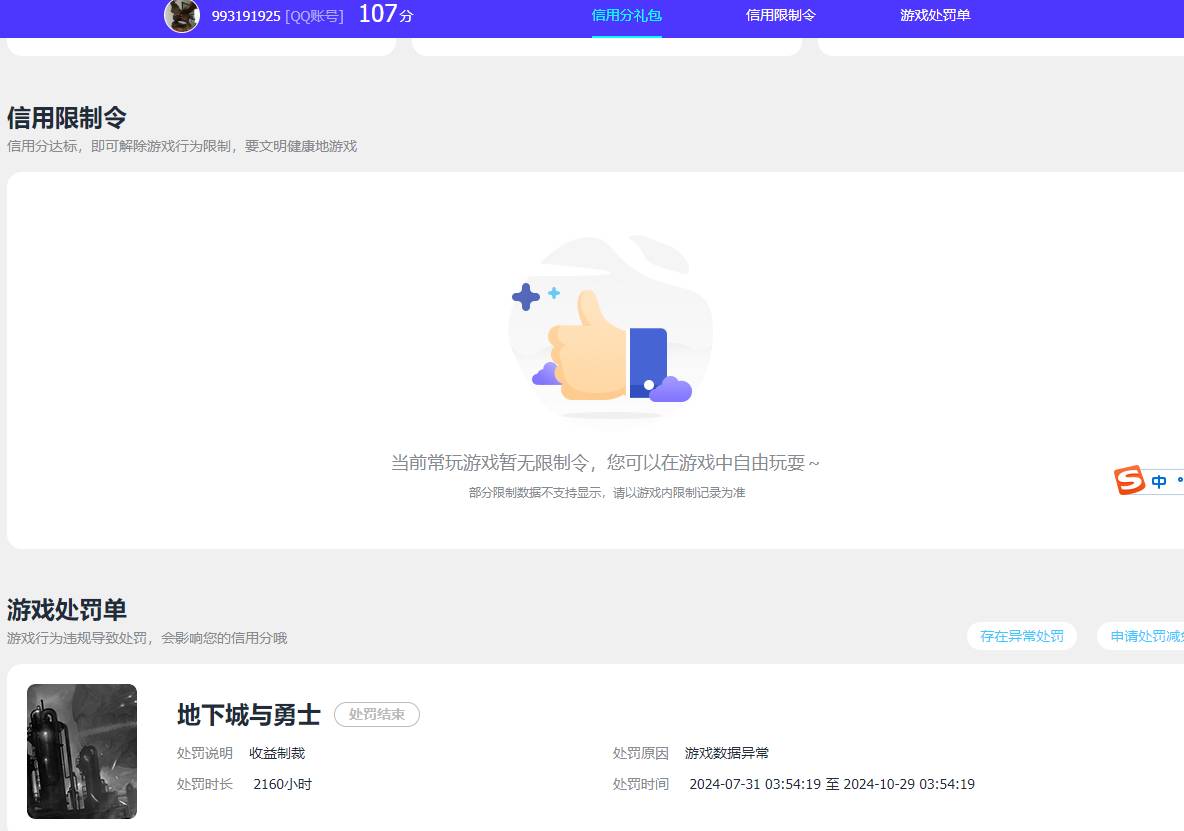Toggle the 处罚结束 status badge

pos(377,714)
